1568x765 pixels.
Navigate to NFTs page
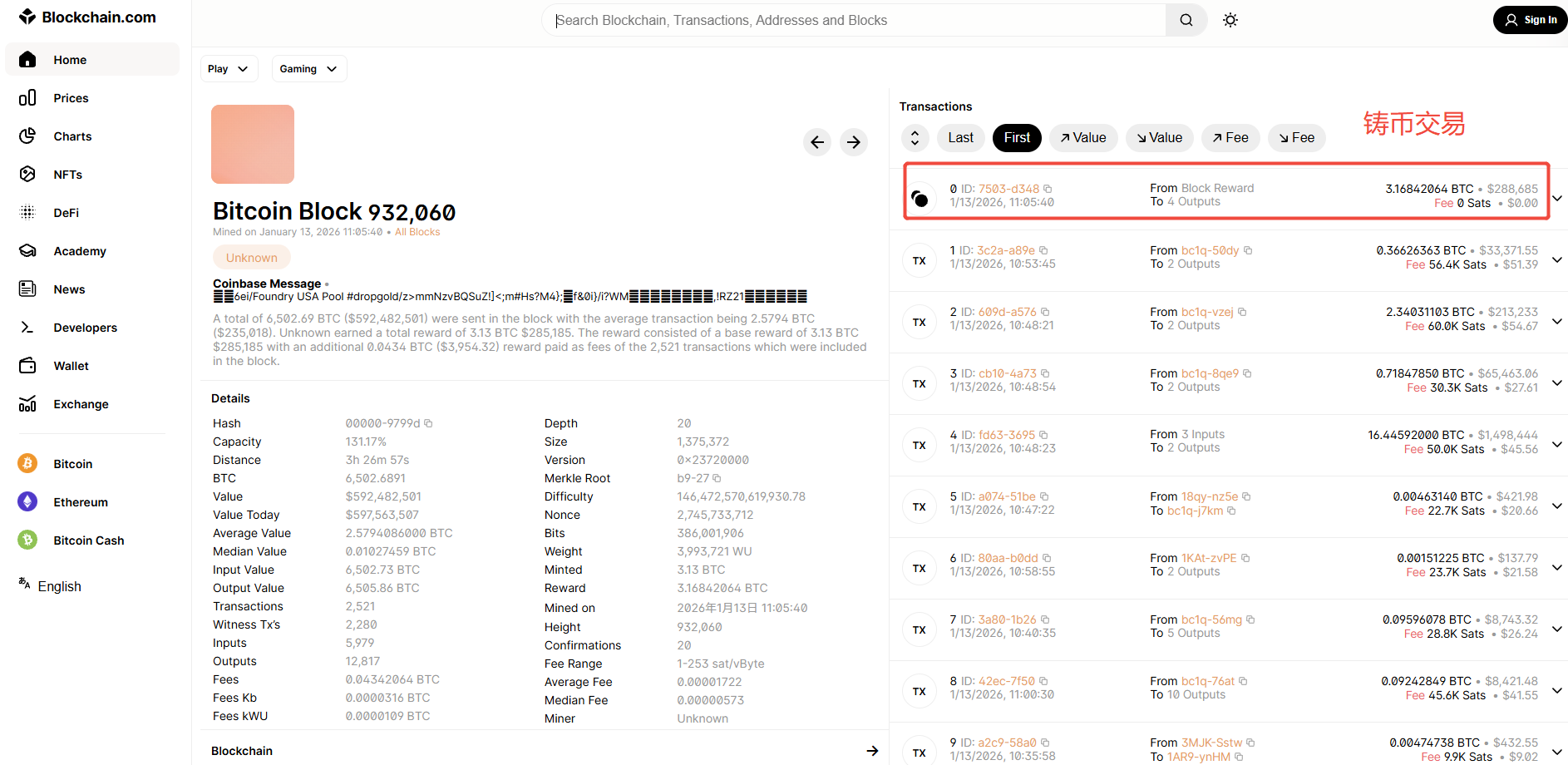pos(67,175)
